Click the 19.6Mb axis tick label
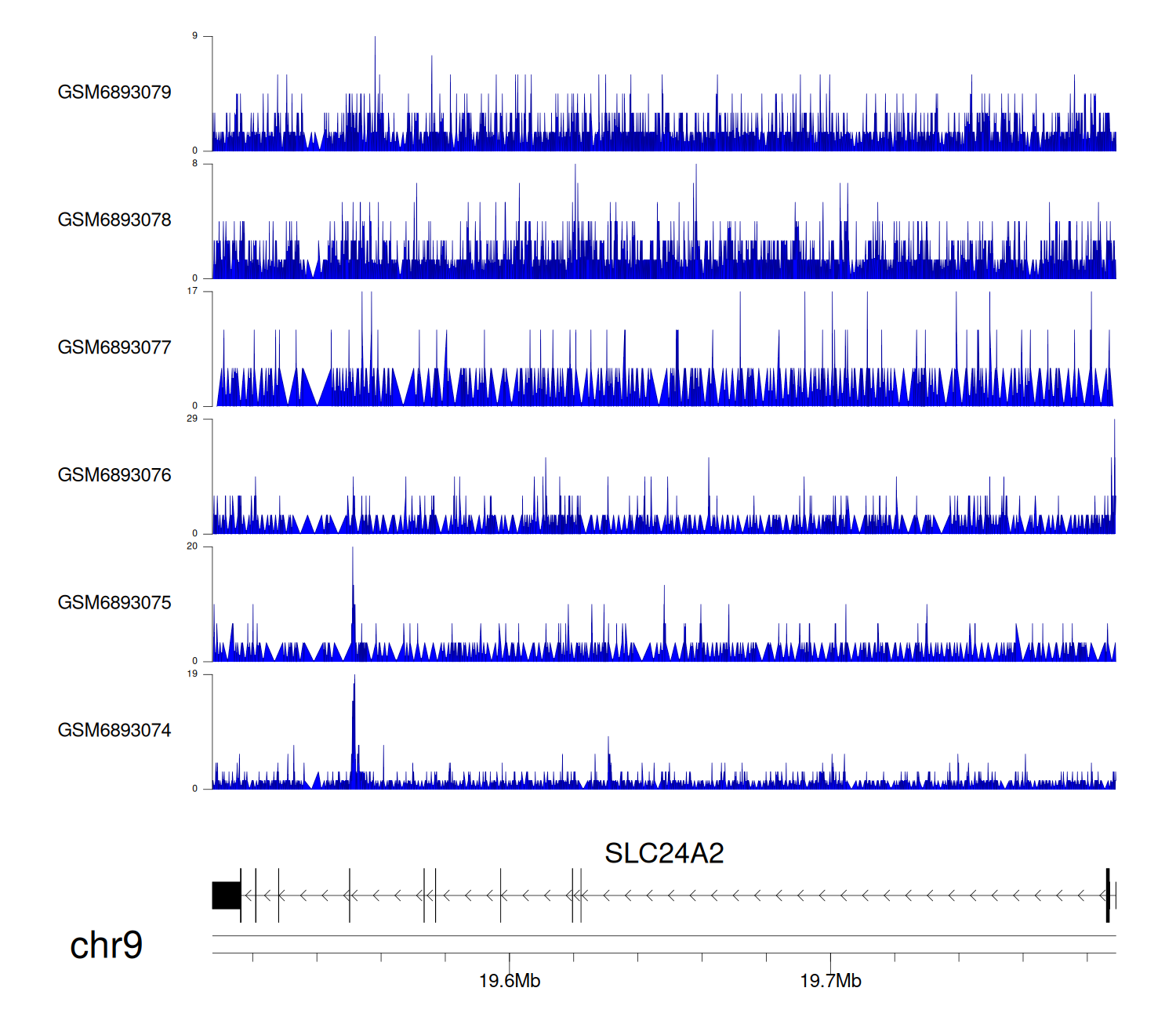1176x1035 pixels. tap(510, 981)
